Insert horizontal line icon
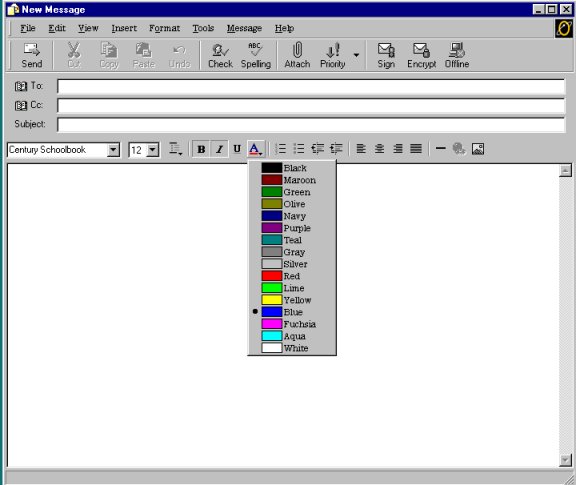The image size is (576, 485). tap(440, 148)
